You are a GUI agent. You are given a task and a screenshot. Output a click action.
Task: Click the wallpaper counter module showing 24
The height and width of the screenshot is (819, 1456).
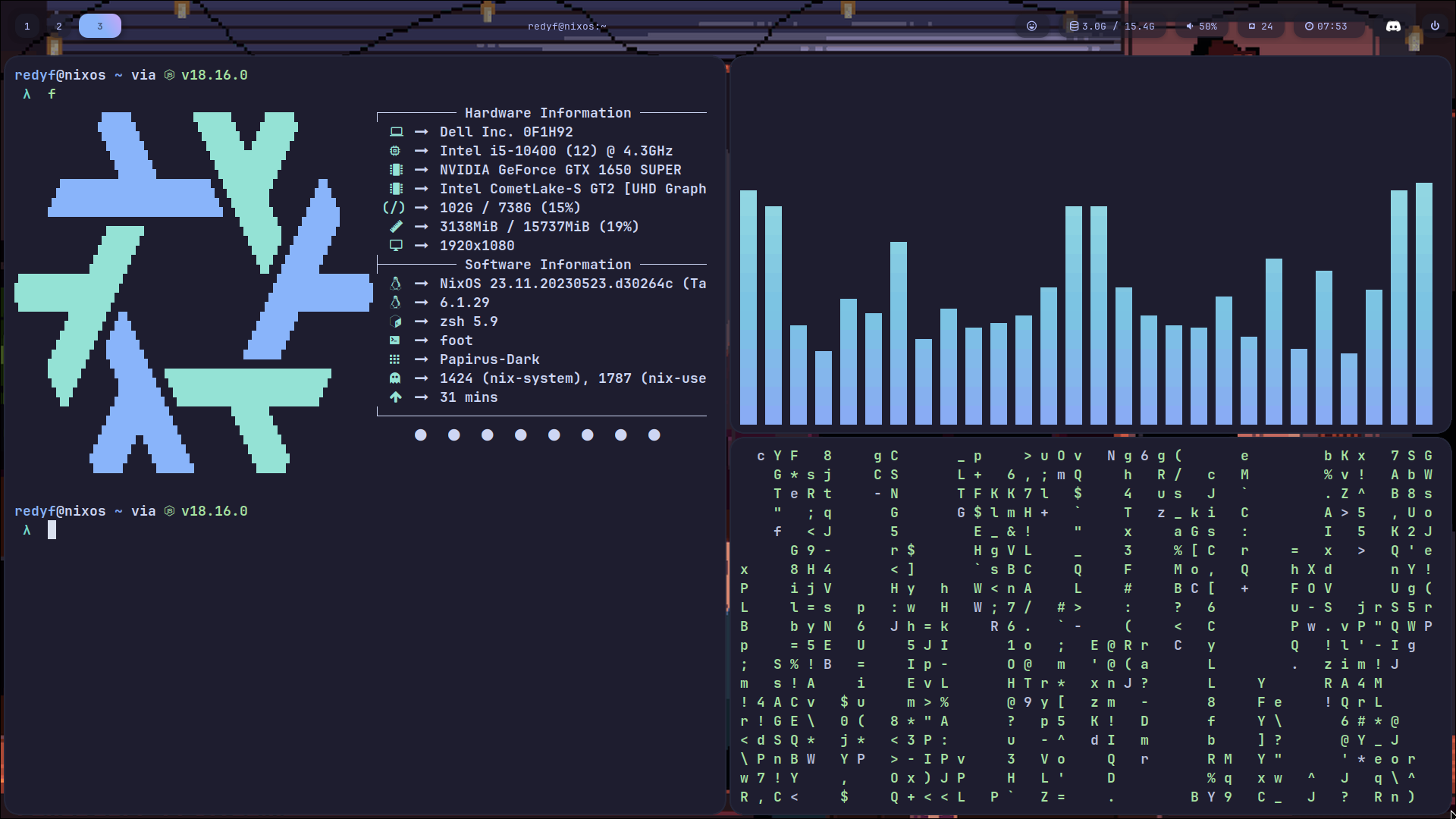click(1260, 27)
